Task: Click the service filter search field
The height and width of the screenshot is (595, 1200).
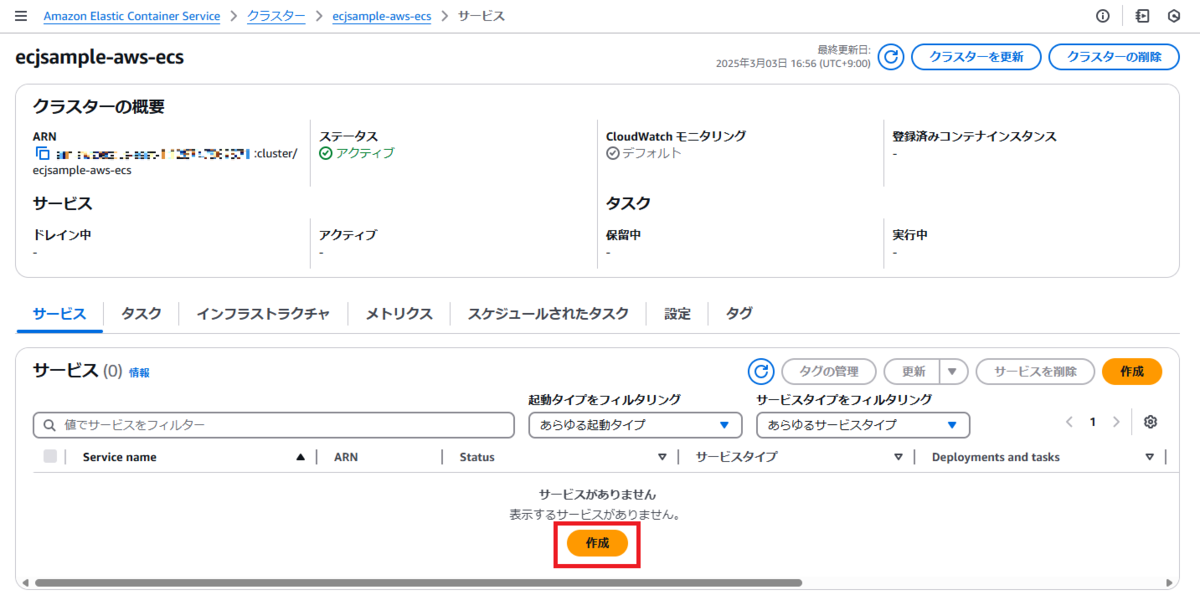Action: coord(274,425)
